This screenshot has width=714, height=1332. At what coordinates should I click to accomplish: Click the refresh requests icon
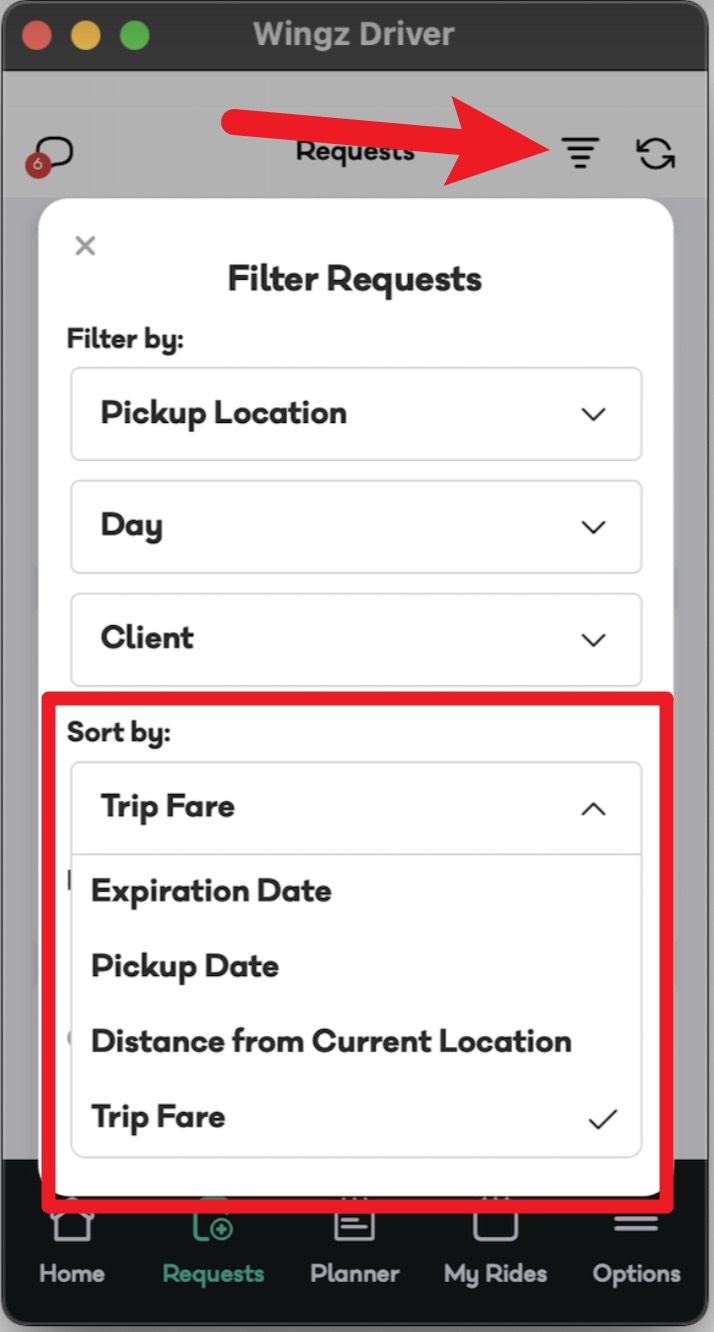point(656,153)
